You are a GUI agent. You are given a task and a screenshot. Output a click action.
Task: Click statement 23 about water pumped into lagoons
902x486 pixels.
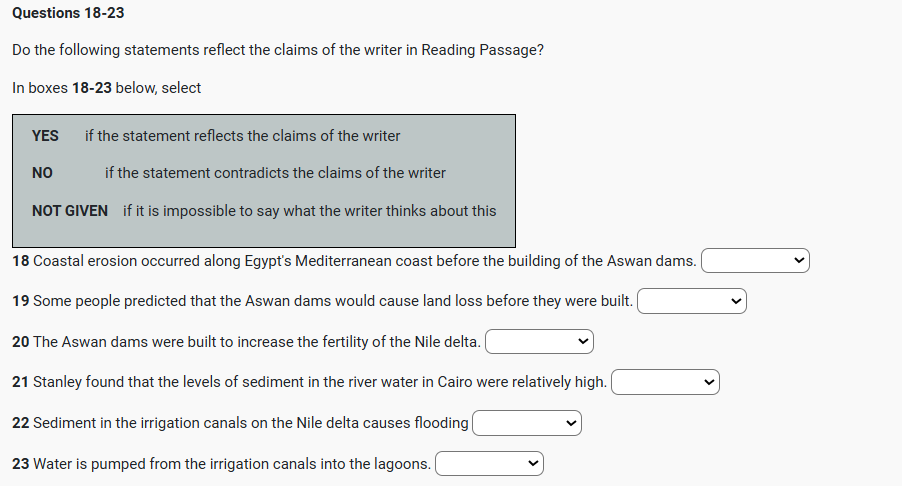pos(222,464)
